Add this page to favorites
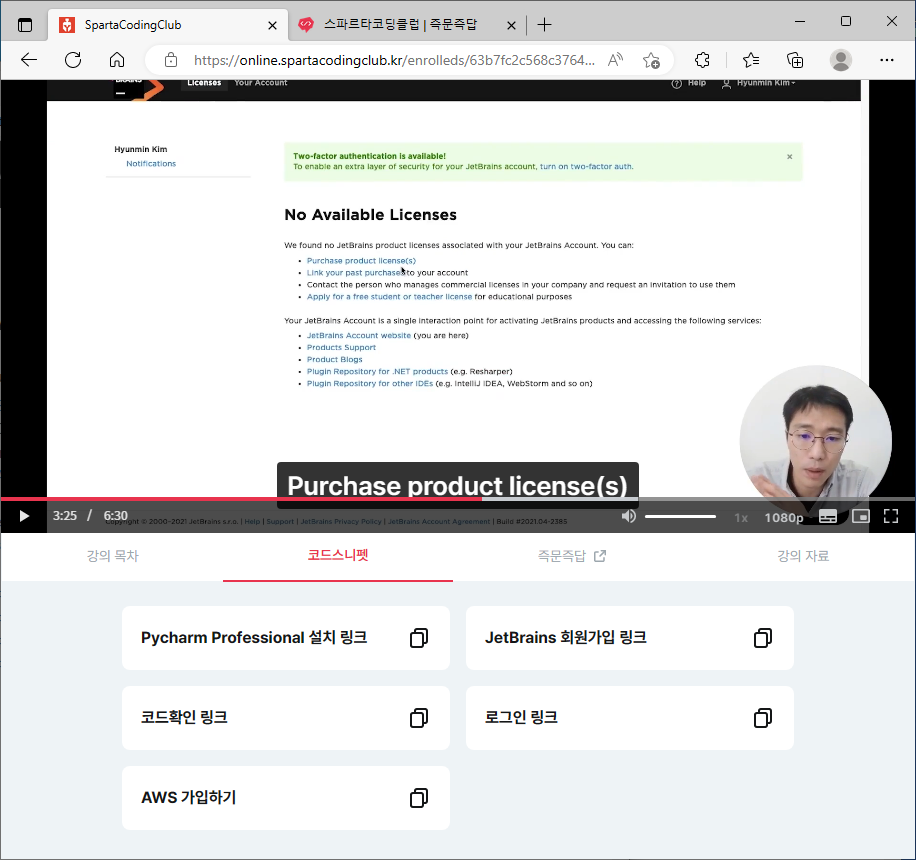The width and height of the screenshot is (916, 860). pos(651,60)
